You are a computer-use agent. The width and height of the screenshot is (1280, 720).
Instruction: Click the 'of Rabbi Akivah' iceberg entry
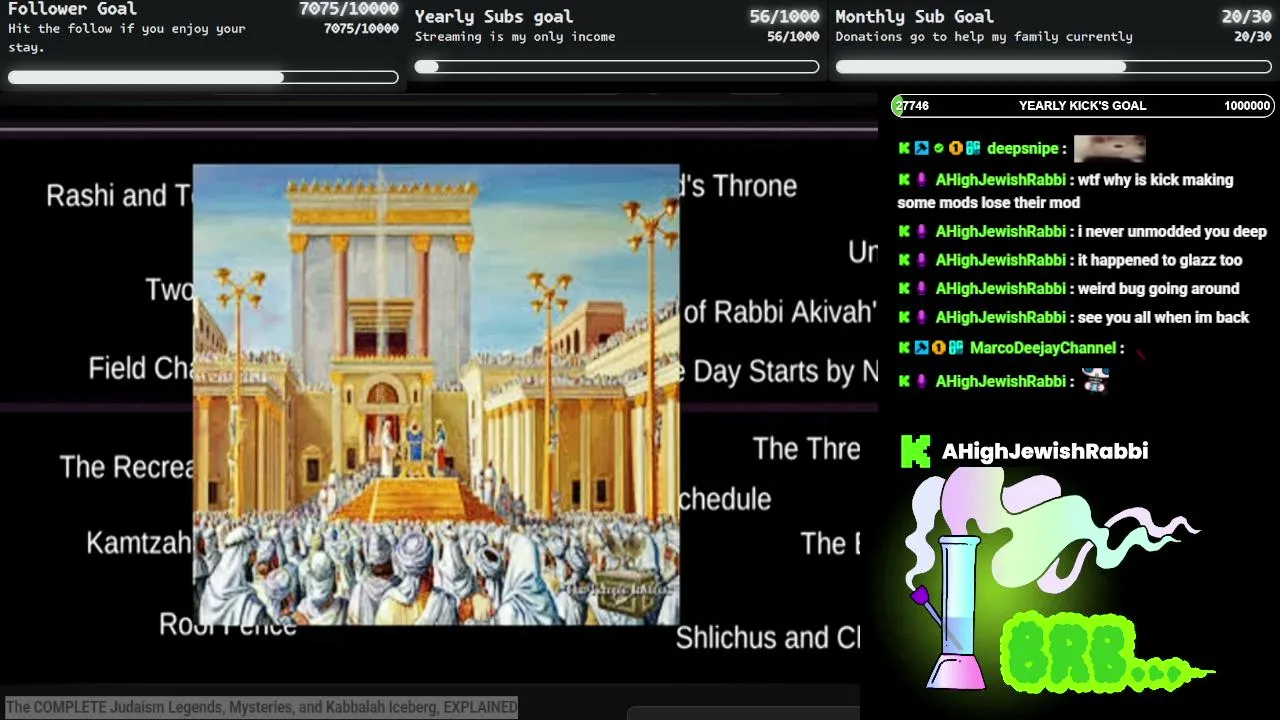pyautogui.click(x=780, y=313)
